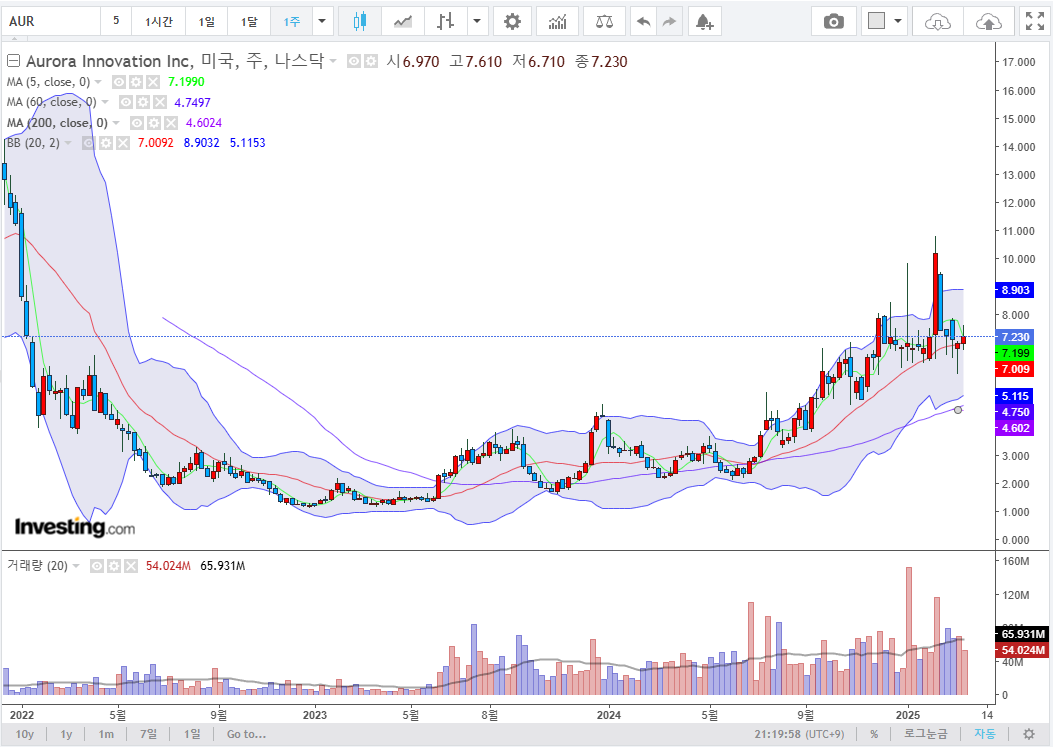
Task: Hide the MA 200 line with eye icon
Action: (136, 123)
